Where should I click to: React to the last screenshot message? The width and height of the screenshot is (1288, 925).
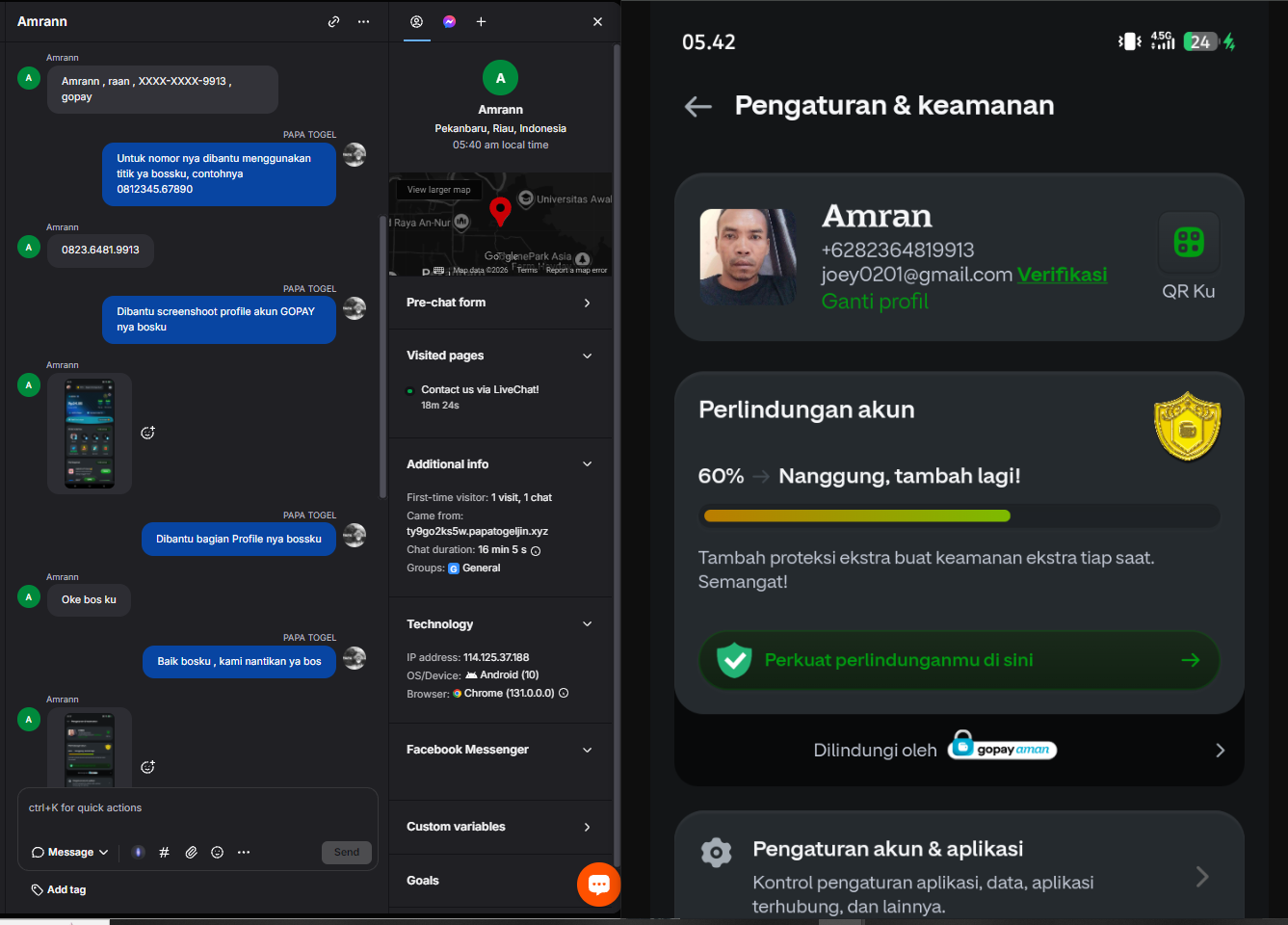pos(147,767)
